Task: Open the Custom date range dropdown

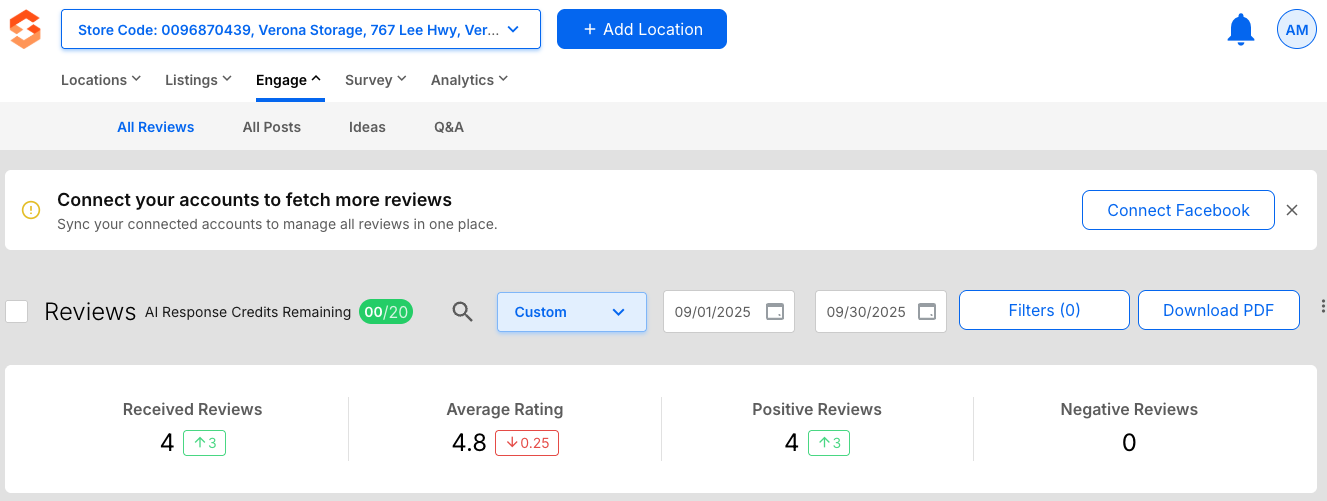Action: 571,312
